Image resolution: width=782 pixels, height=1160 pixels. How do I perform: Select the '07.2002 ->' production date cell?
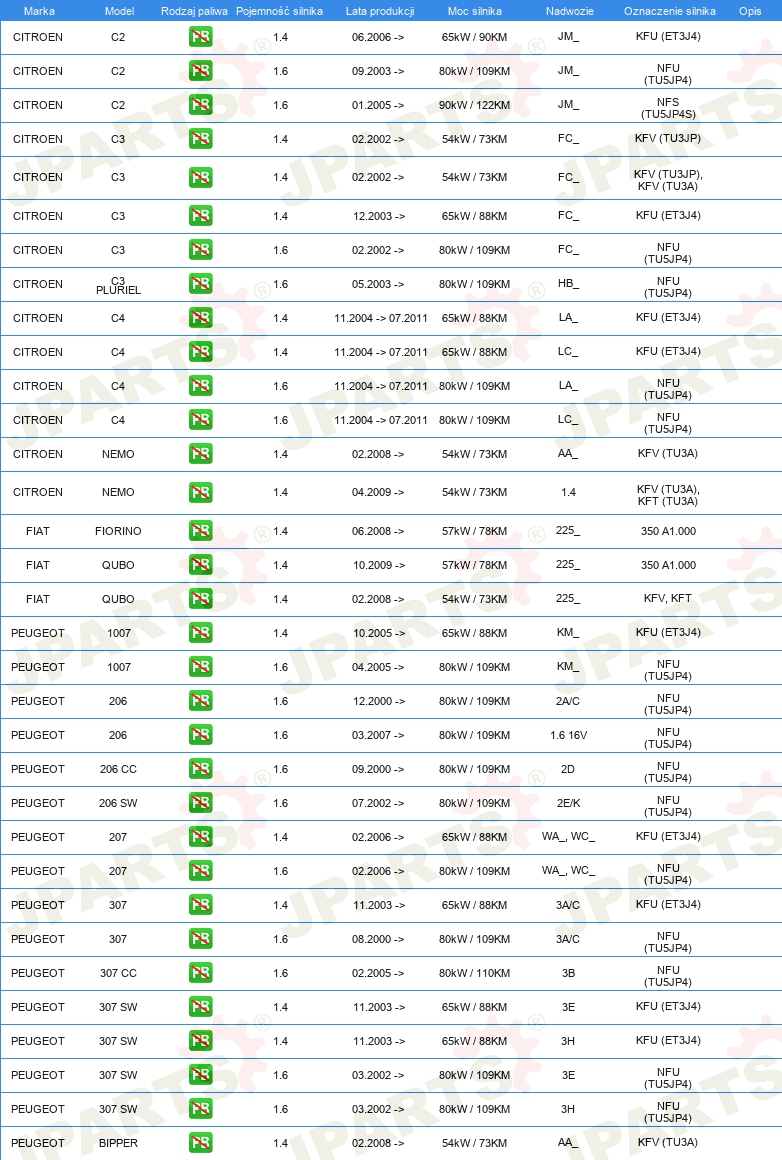(378, 803)
